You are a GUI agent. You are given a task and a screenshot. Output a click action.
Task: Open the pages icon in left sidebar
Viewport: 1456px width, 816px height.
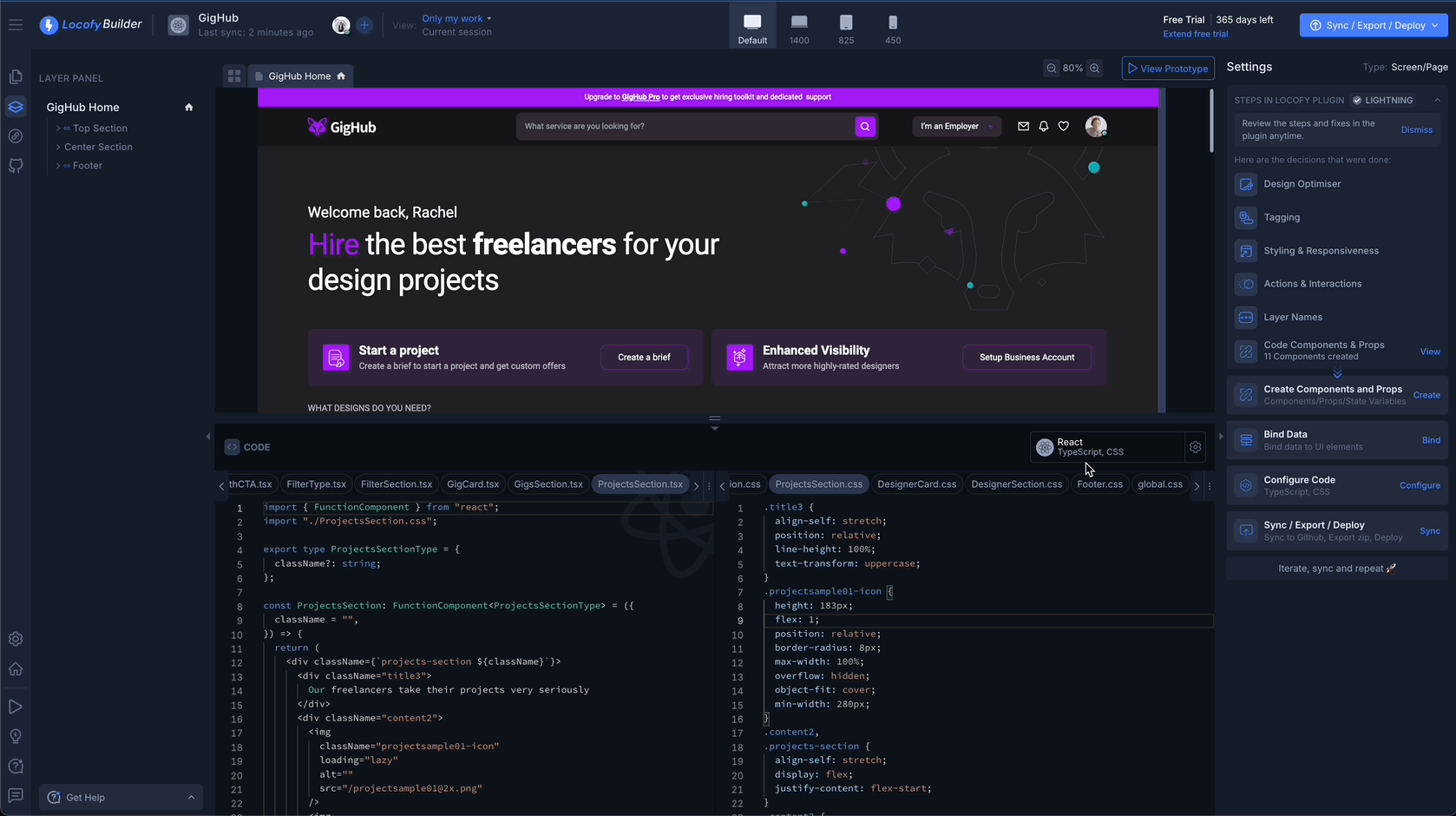tap(16, 76)
